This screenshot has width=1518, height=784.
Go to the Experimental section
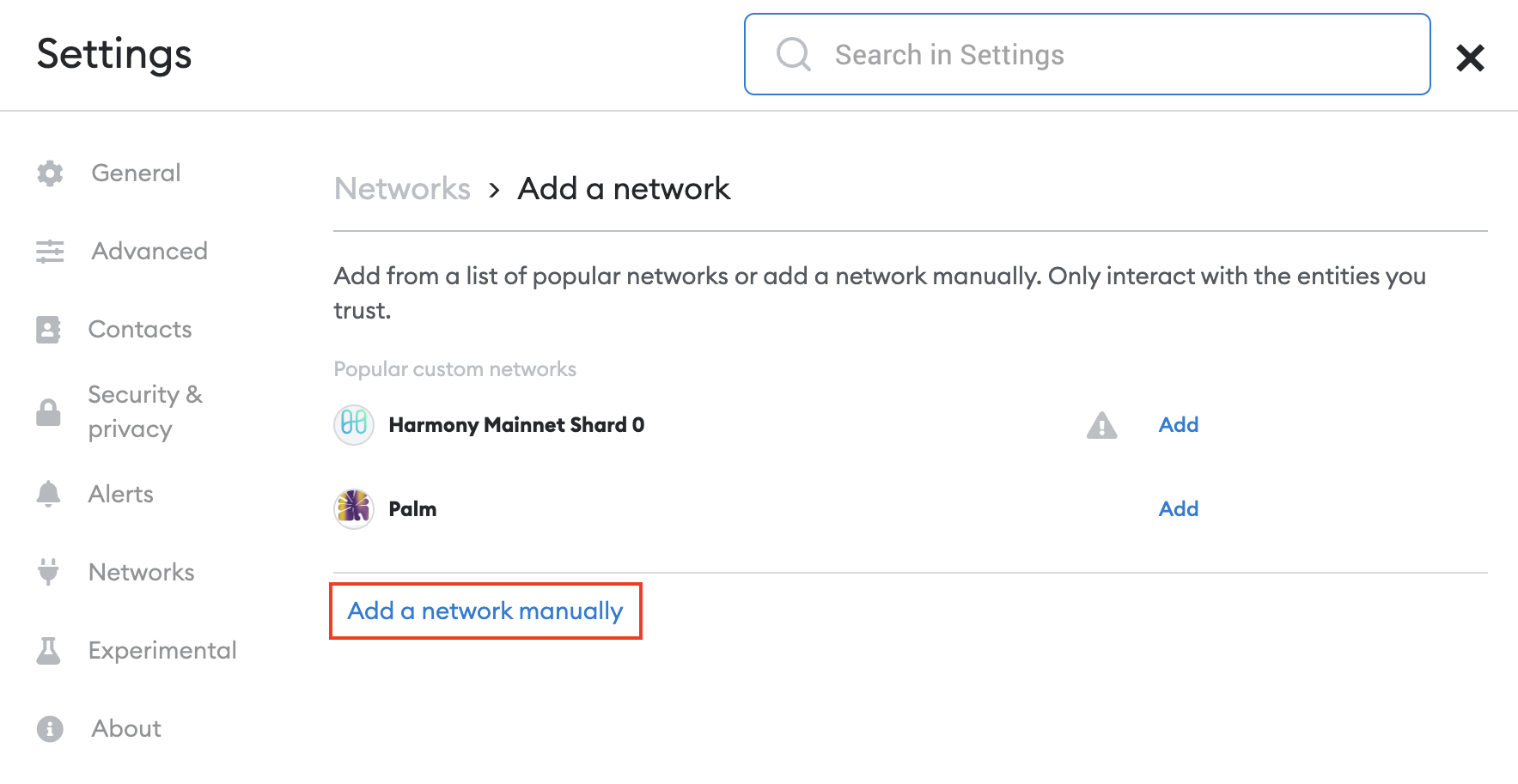tap(162, 651)
